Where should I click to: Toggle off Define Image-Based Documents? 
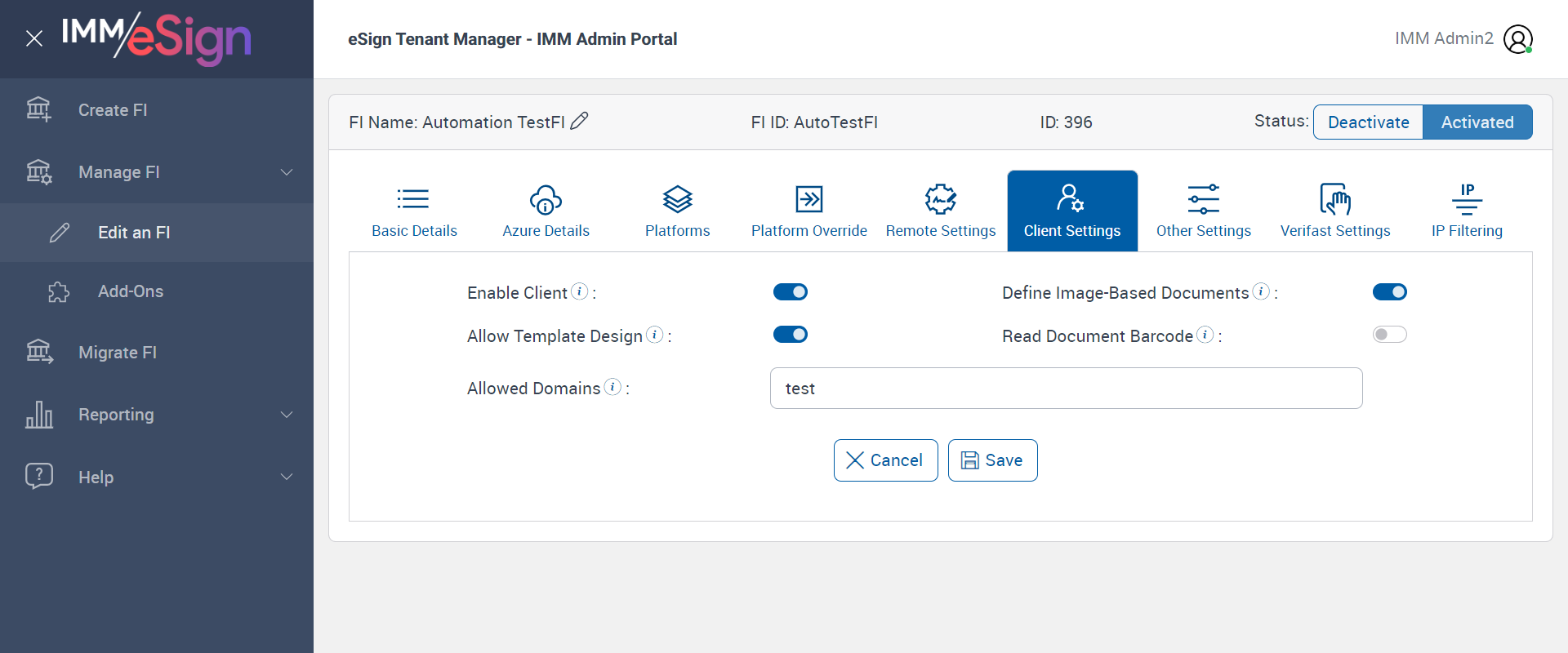click(x=1389, y=292)
